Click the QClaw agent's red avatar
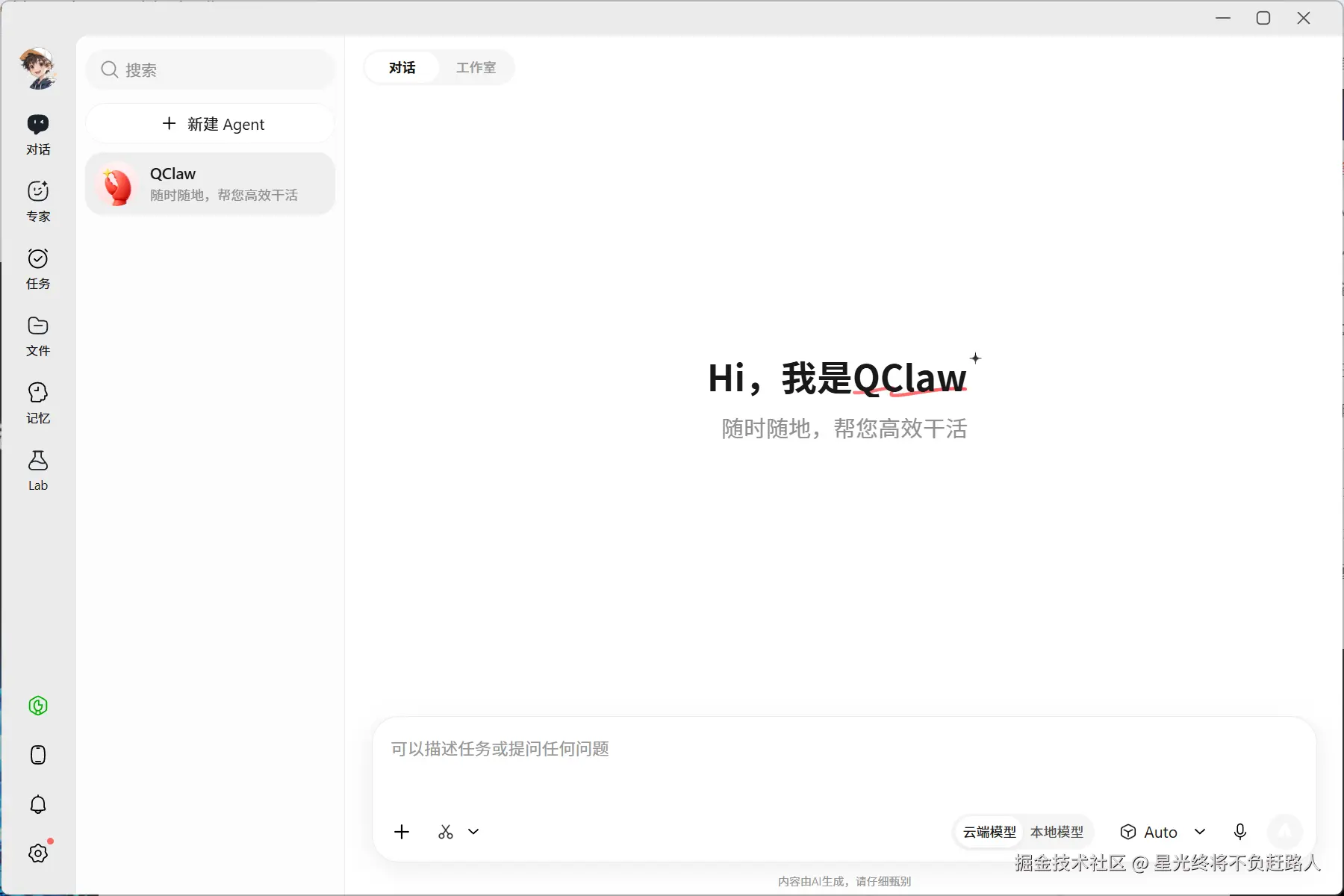This screenshot has width=1344, height=896. (x=118, y=184)
